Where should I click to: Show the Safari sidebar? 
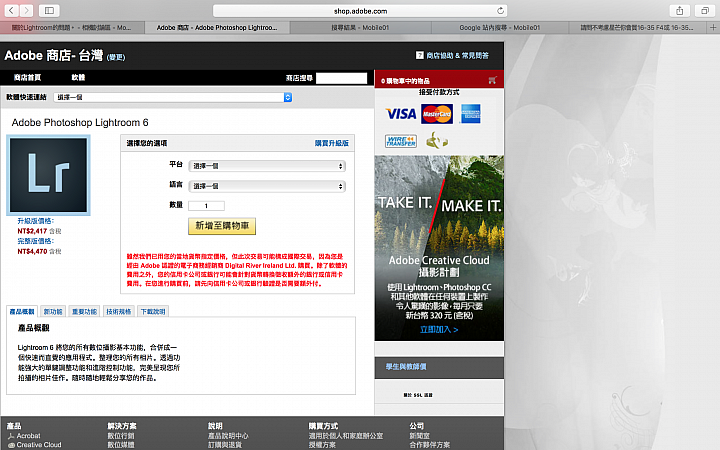[x=49, y=10]
